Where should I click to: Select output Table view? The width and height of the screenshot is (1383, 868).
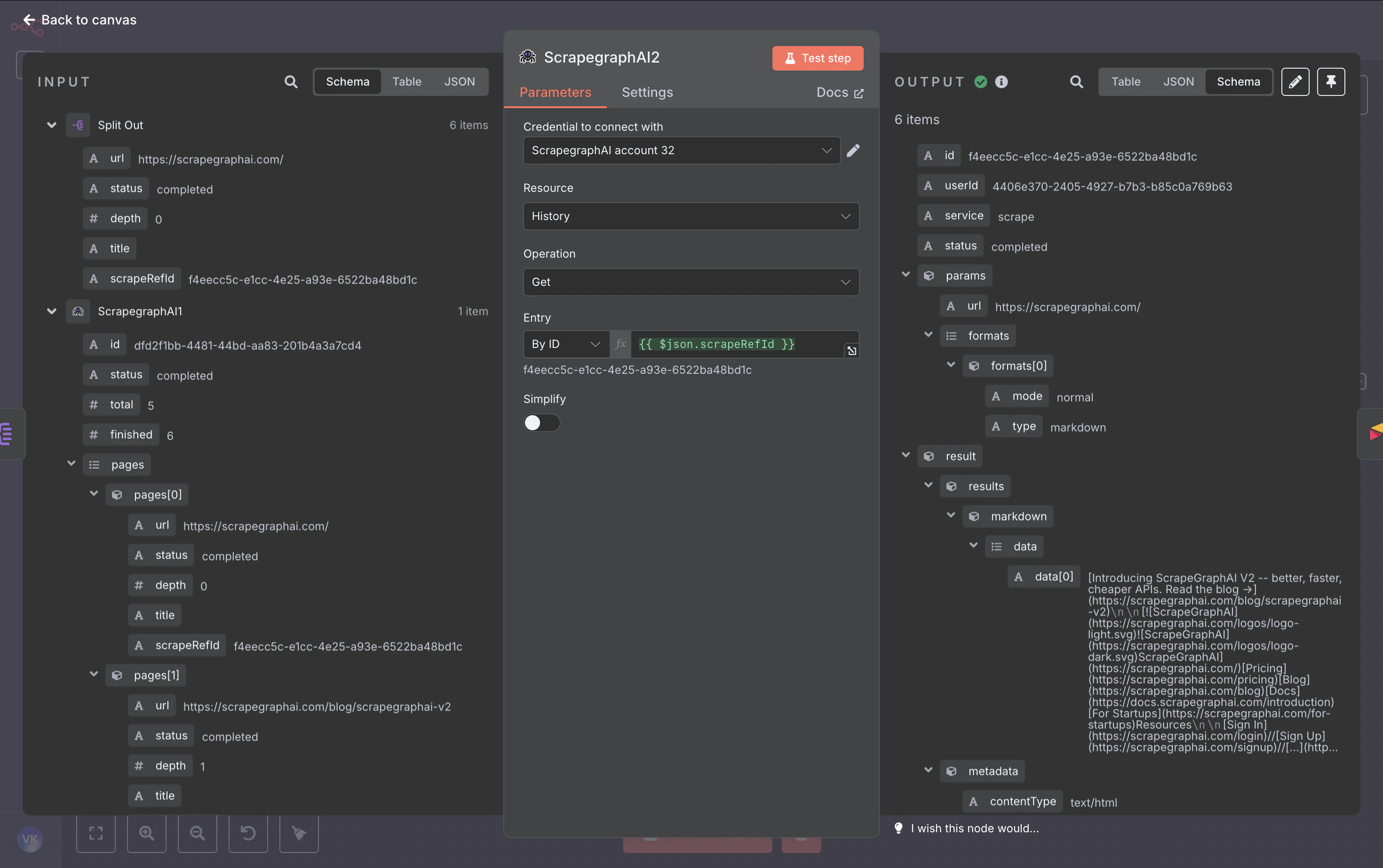tap(1126, 81)
